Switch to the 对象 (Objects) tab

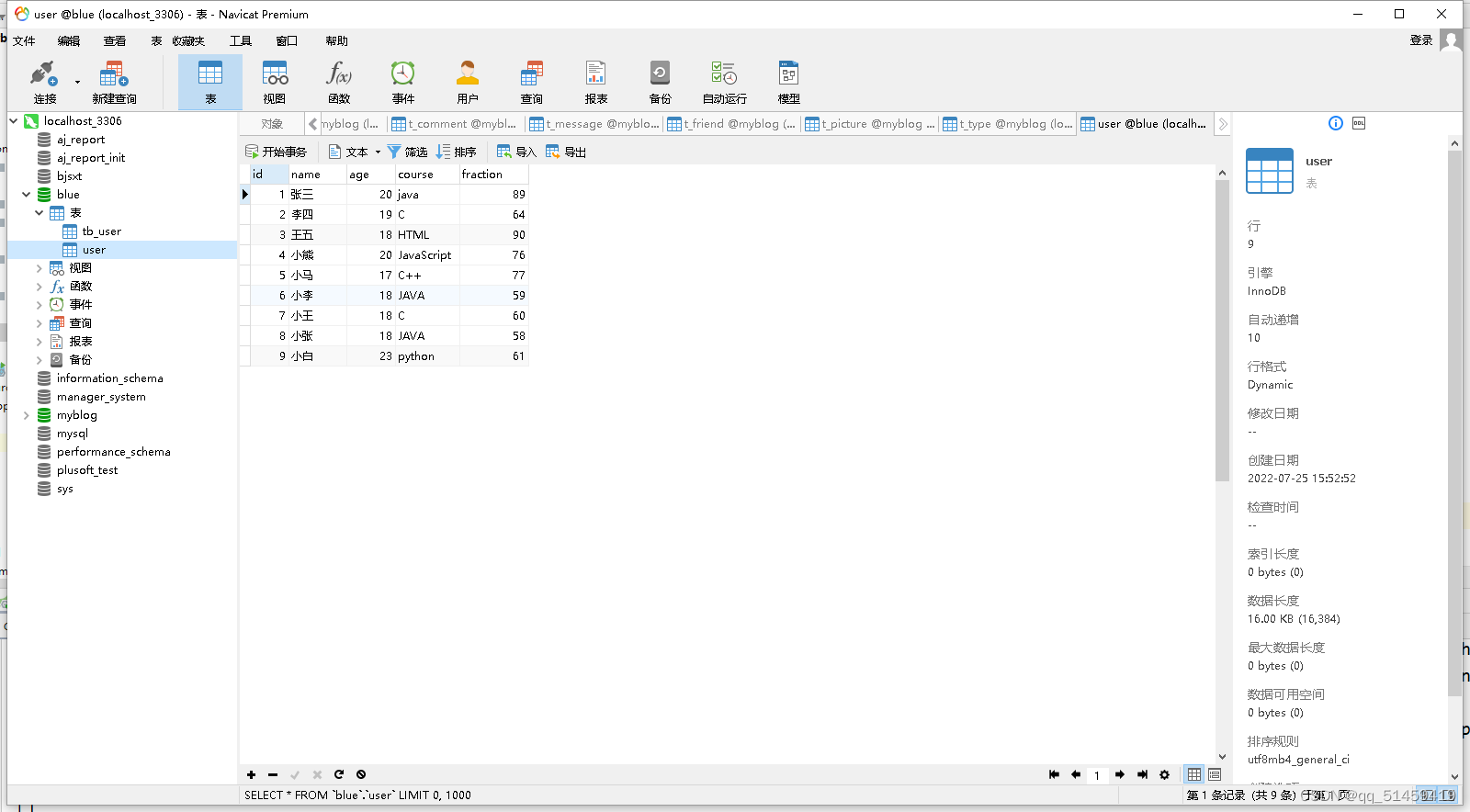pyautogui.click(x=272, y=124)
